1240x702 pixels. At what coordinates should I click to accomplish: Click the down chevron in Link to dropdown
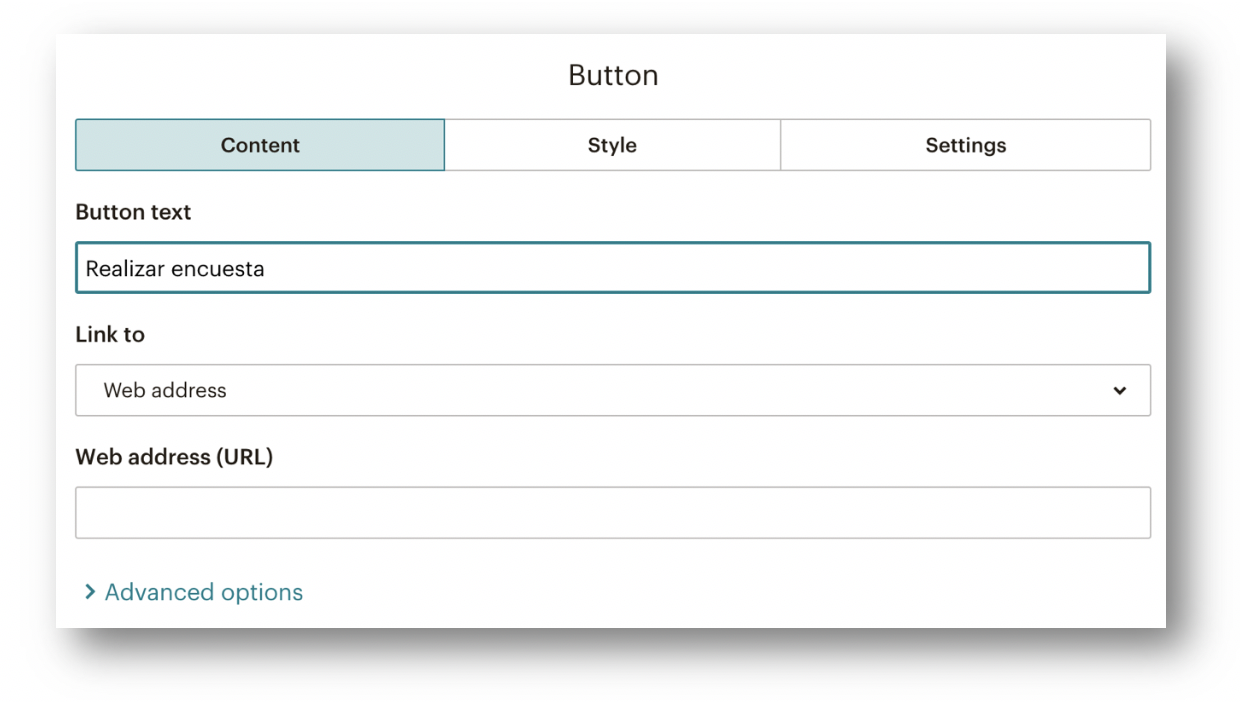pyautogui.click(x=1119, y=391)
